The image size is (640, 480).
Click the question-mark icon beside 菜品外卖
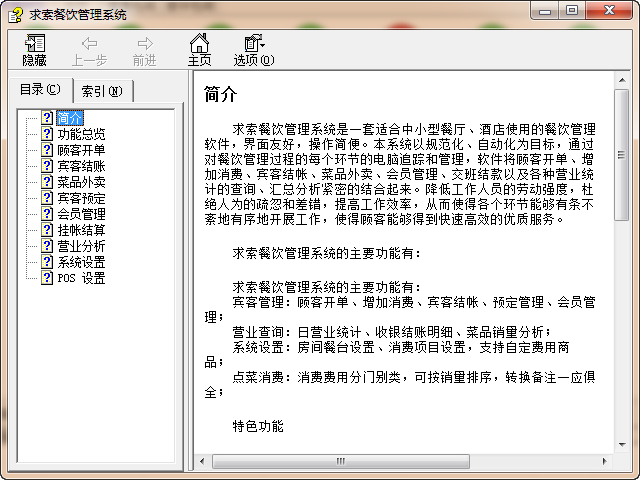tap(47, 182)
